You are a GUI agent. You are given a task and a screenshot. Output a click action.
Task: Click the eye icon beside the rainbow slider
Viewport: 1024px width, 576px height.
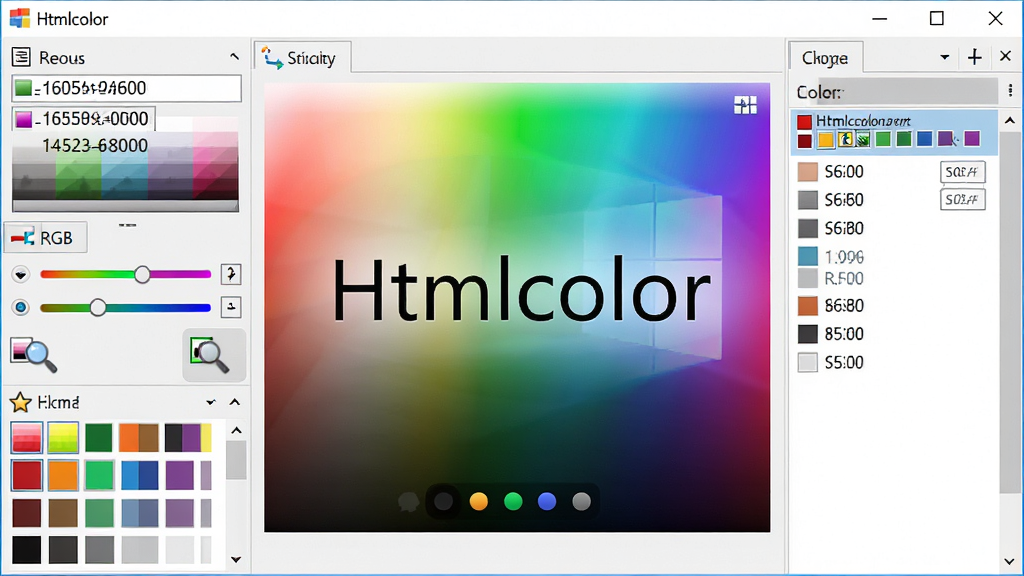pyautogui.click(x=20, y=274)
